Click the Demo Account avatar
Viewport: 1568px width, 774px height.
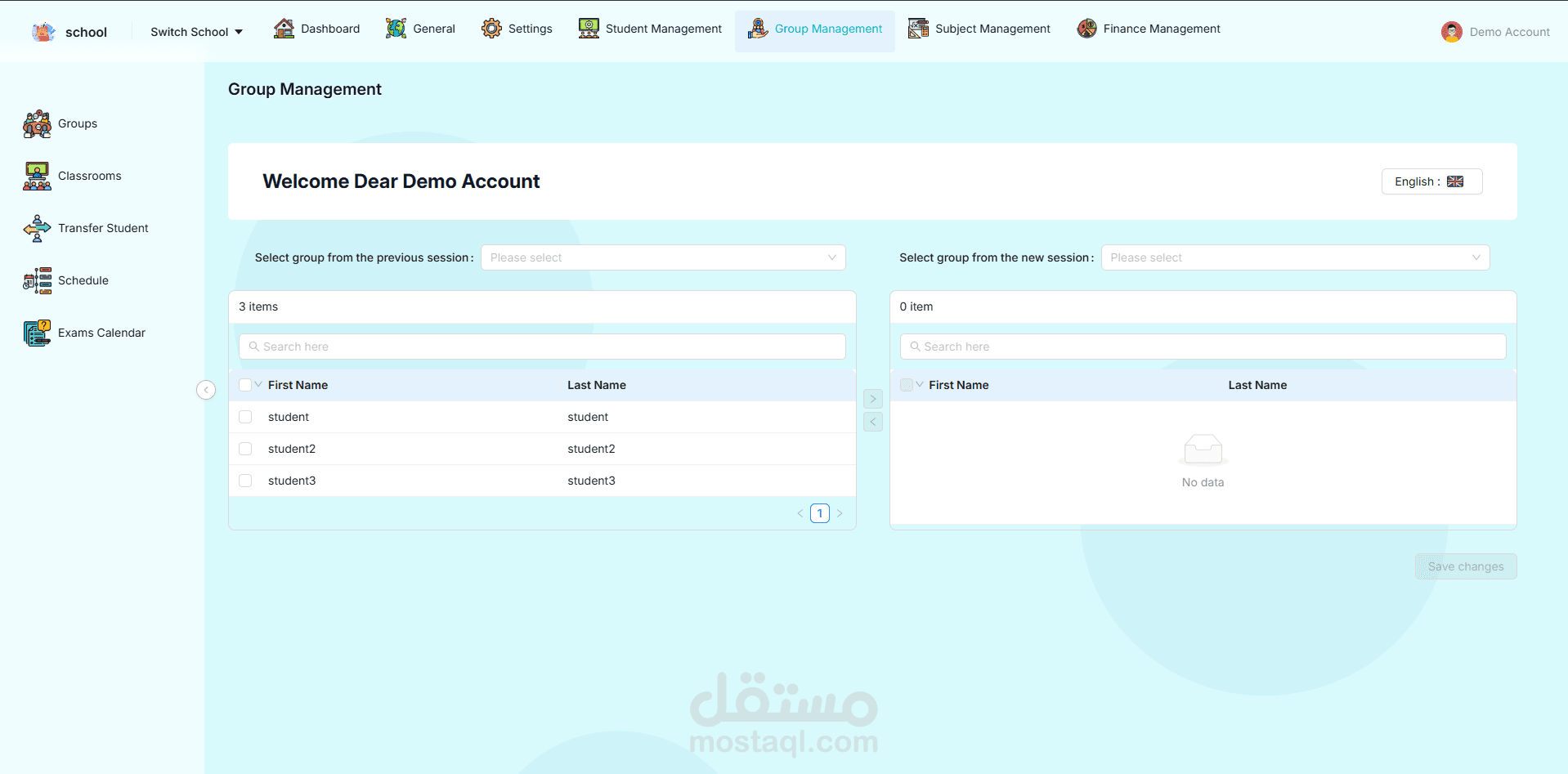[1452, 32]
